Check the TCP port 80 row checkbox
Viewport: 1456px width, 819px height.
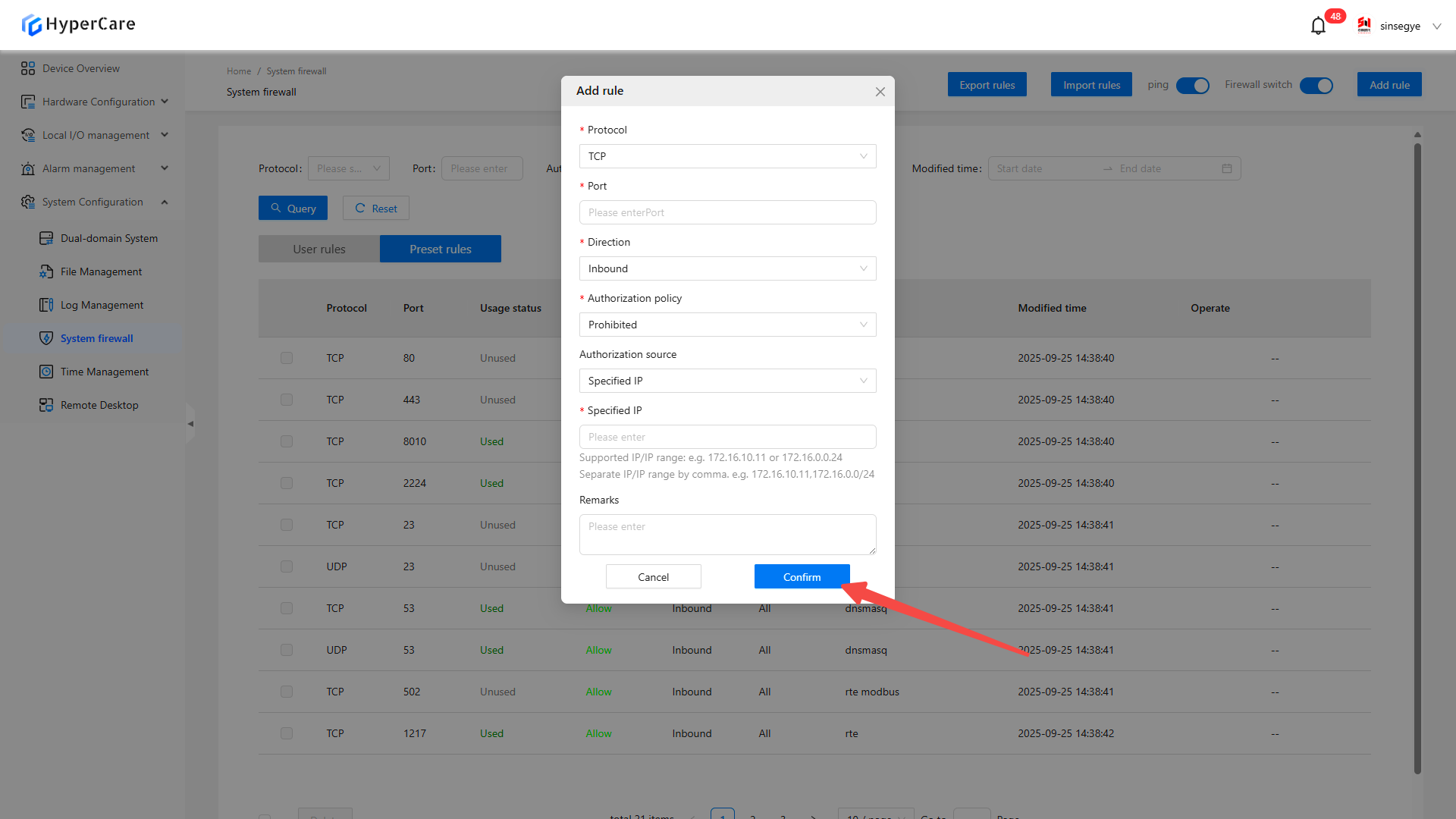[287, 358]
